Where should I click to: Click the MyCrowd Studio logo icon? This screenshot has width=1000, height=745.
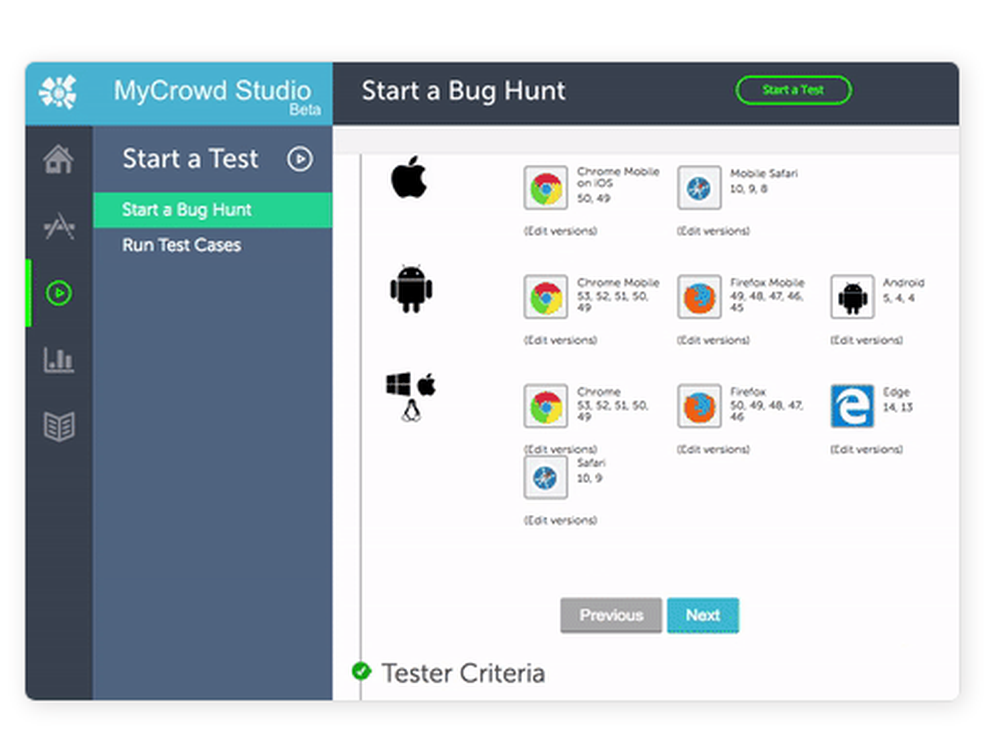tap(57, 92)
